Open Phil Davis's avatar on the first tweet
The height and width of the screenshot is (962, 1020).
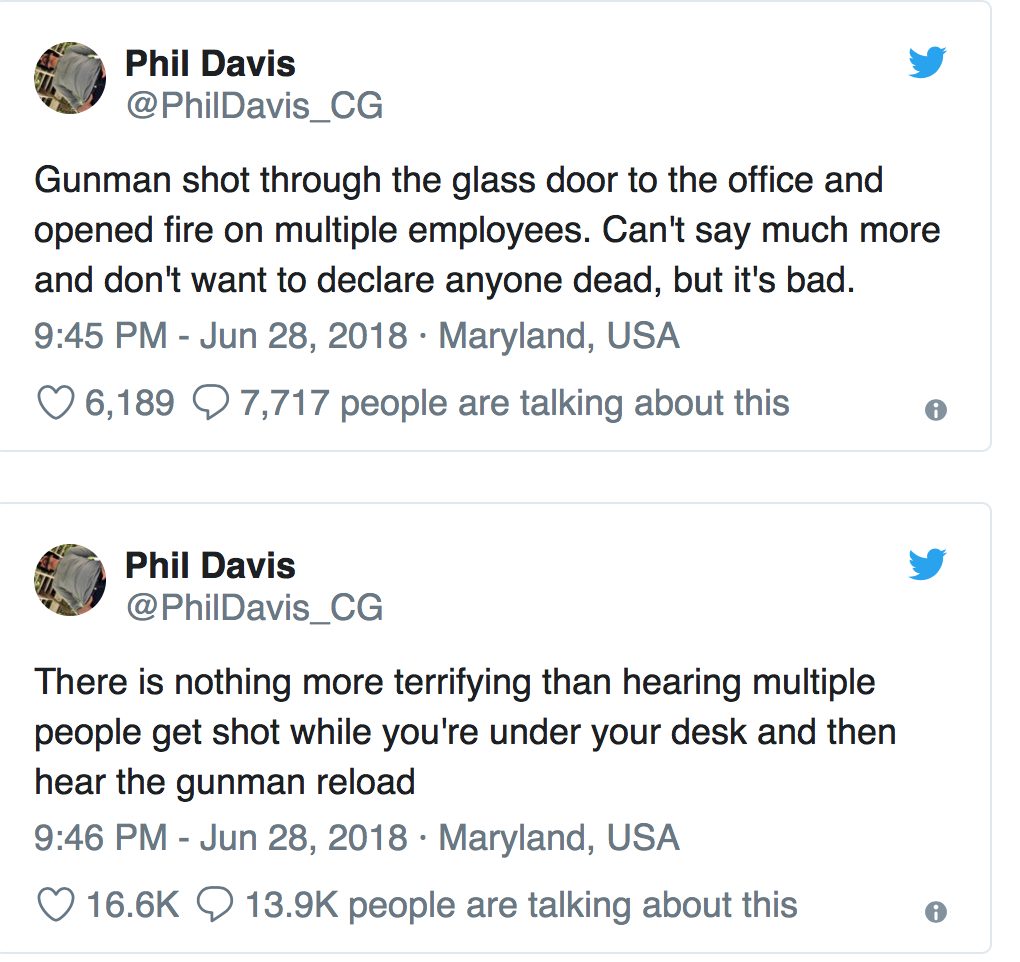tap(70, 78)
